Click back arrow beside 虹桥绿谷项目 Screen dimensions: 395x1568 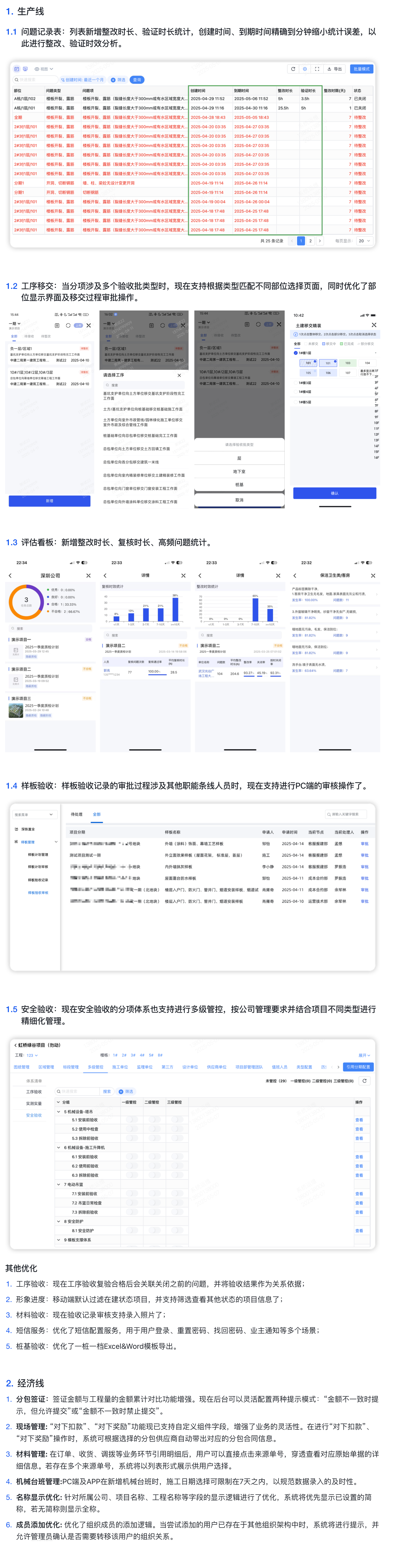click(x=15, y=1045)
